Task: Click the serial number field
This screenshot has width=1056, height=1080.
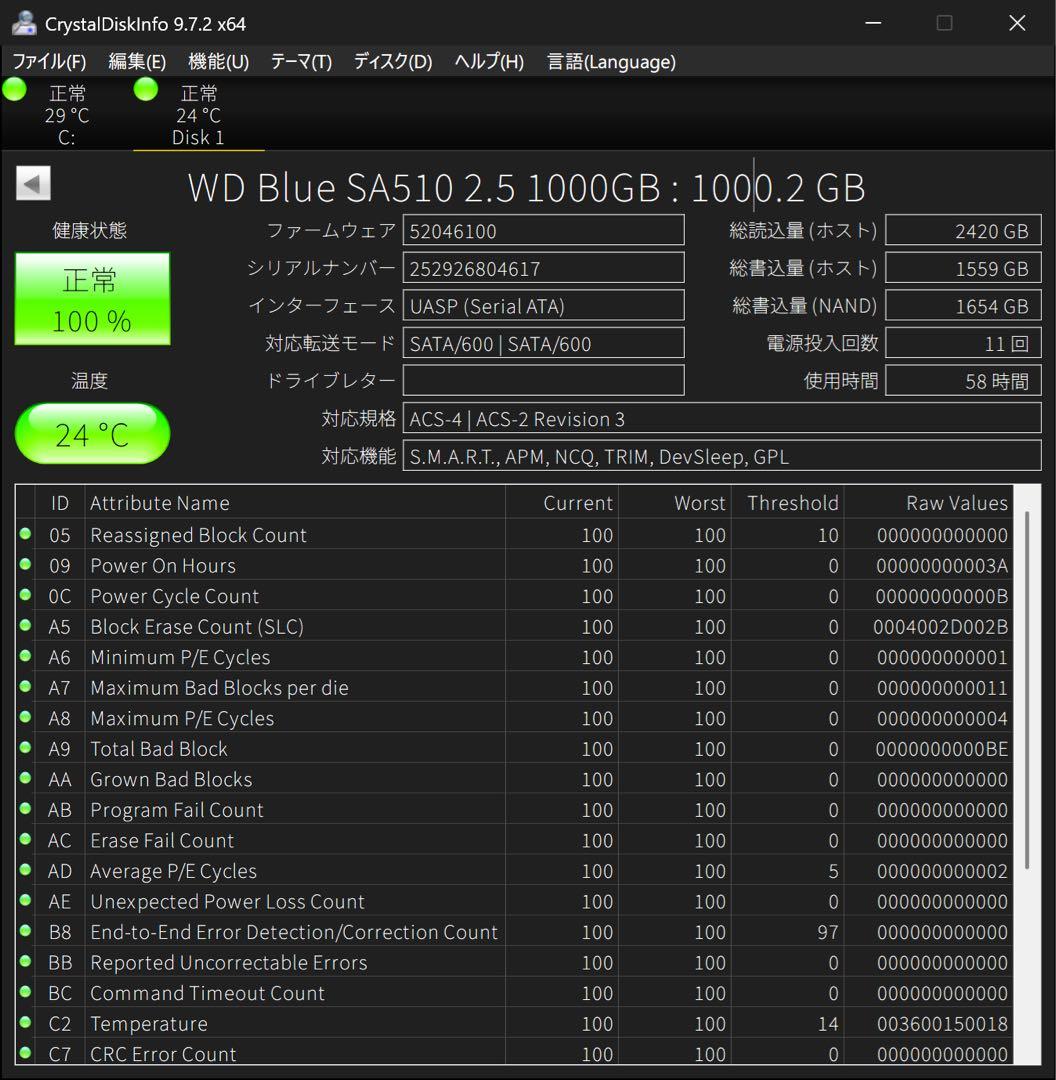Action: [x=544, y=267]
